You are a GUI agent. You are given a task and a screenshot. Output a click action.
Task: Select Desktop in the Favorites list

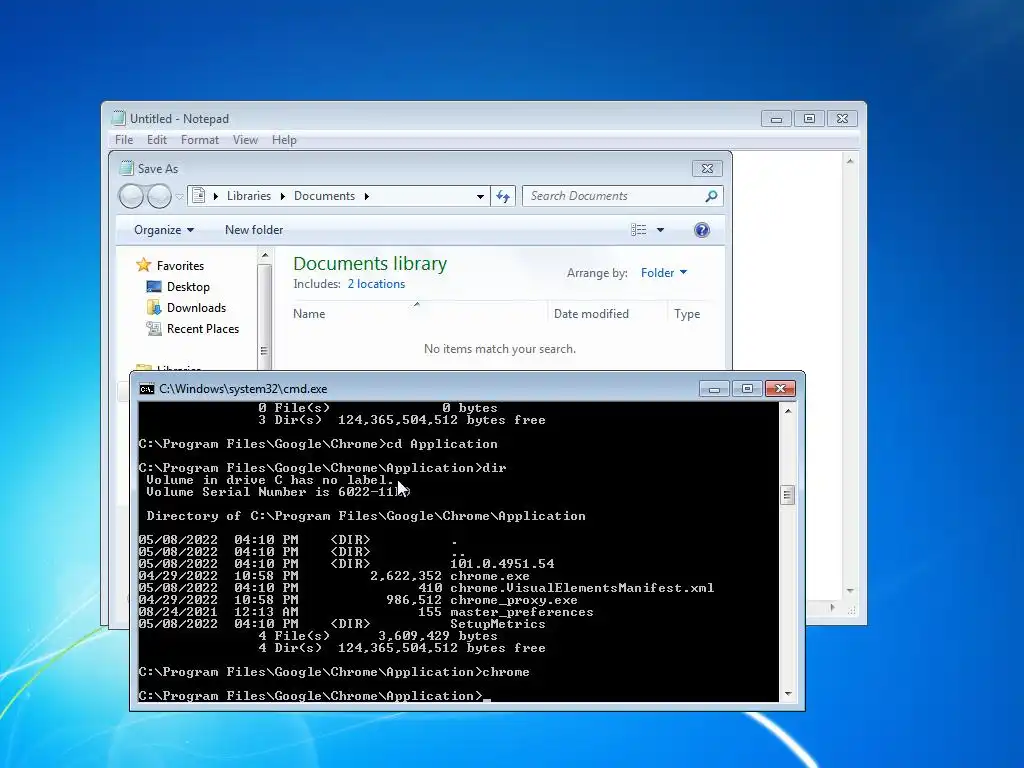[188, 287]
